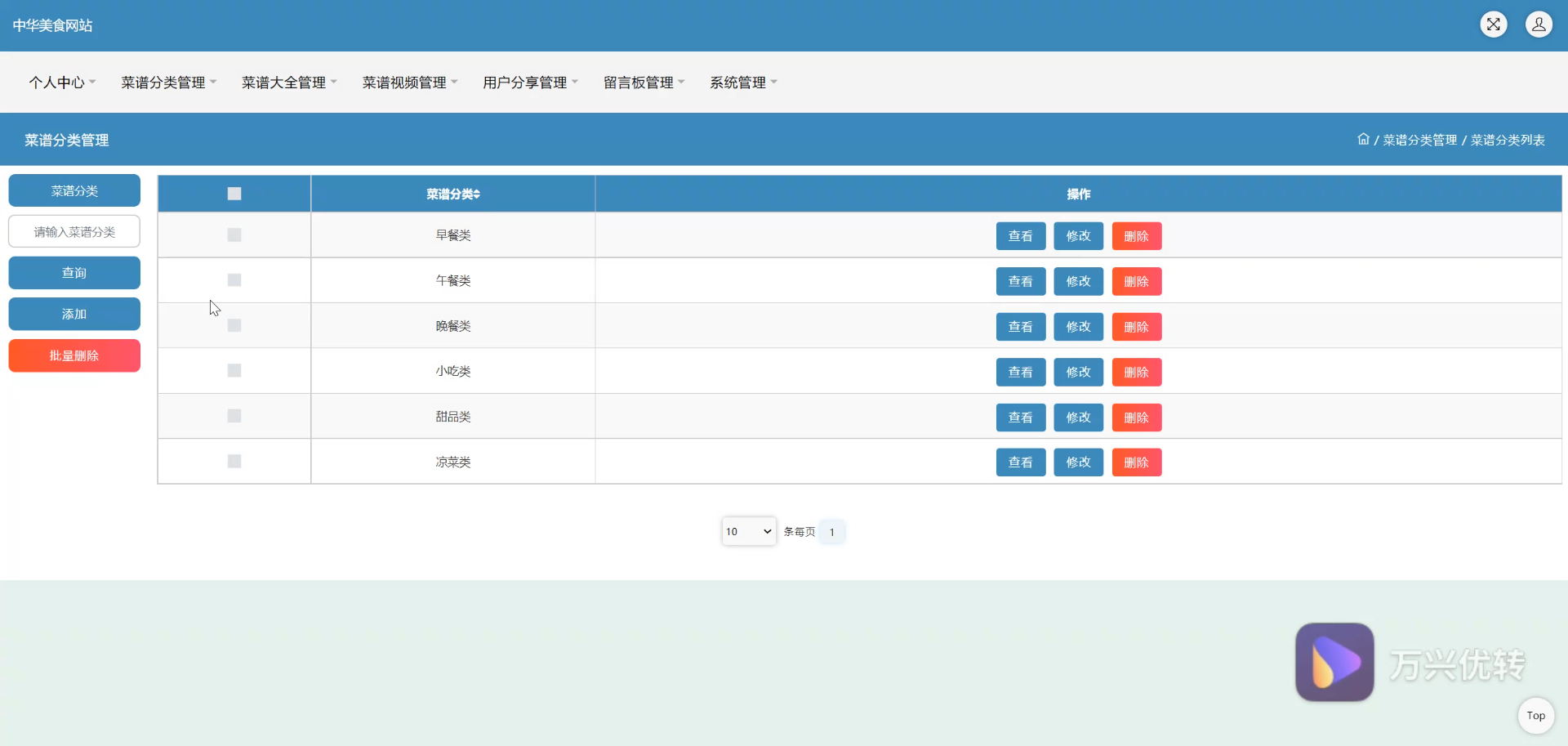Open the user profile icon in header
This screenshot has width=1568, height=746.
coord(1539,25)
